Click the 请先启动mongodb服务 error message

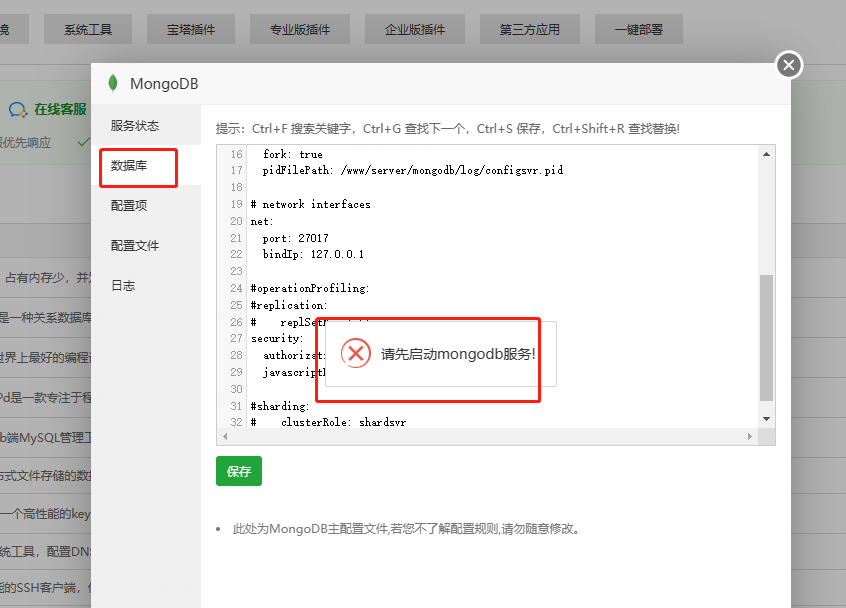point(458,354)
